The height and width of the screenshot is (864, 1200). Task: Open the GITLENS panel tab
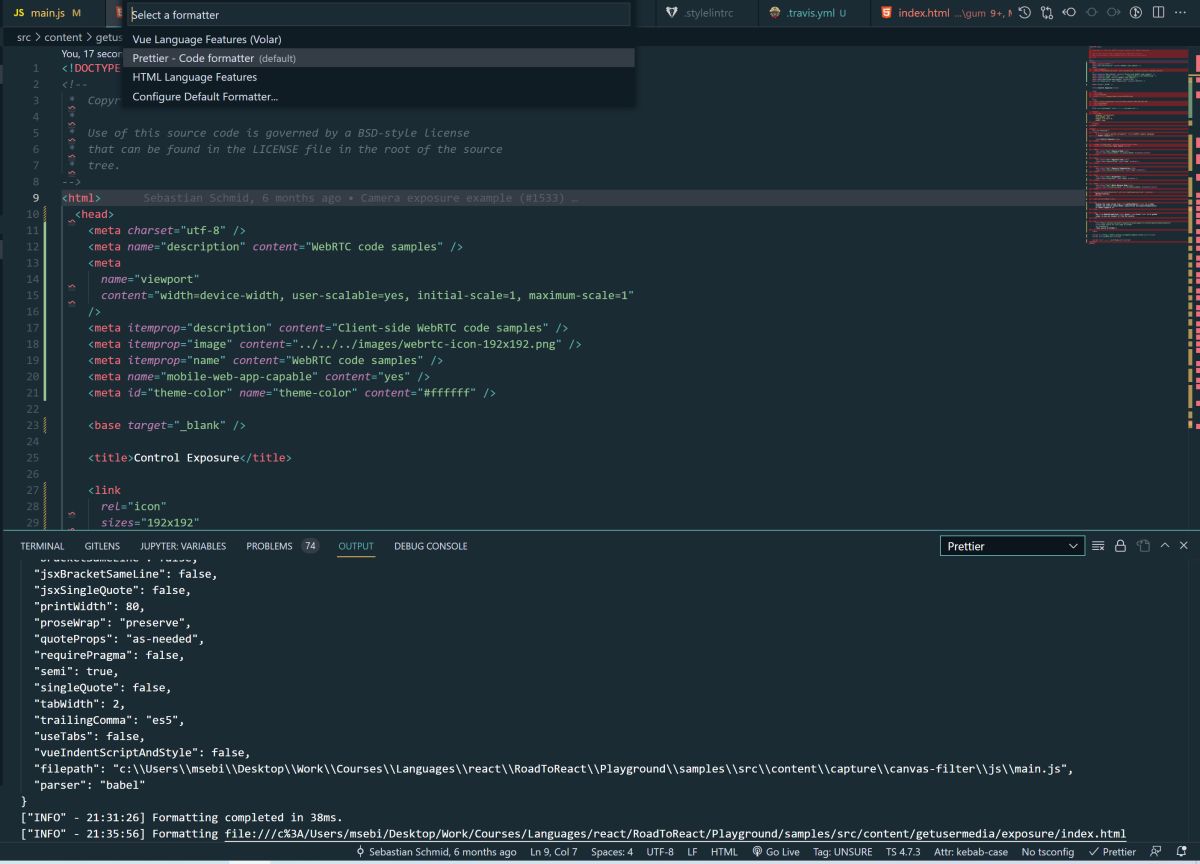pos(102,546)
